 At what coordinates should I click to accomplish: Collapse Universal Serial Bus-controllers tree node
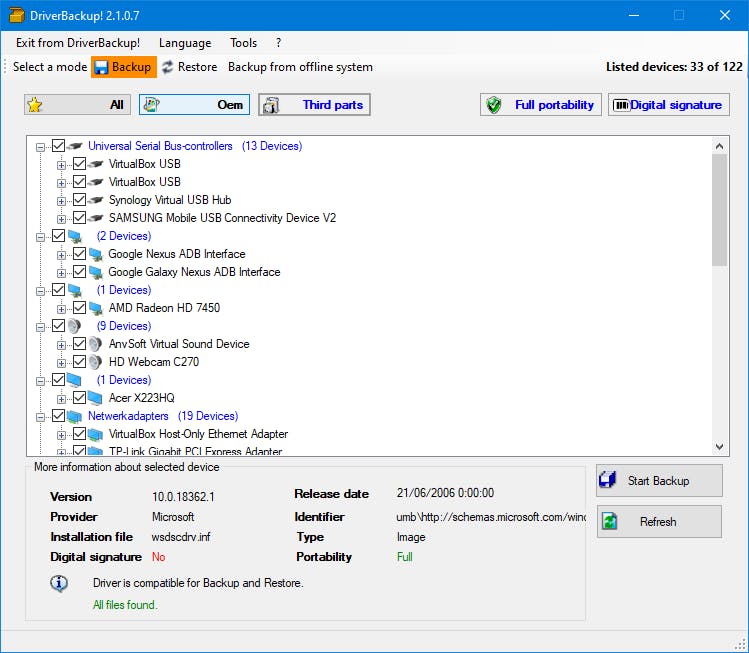[41, 147]
